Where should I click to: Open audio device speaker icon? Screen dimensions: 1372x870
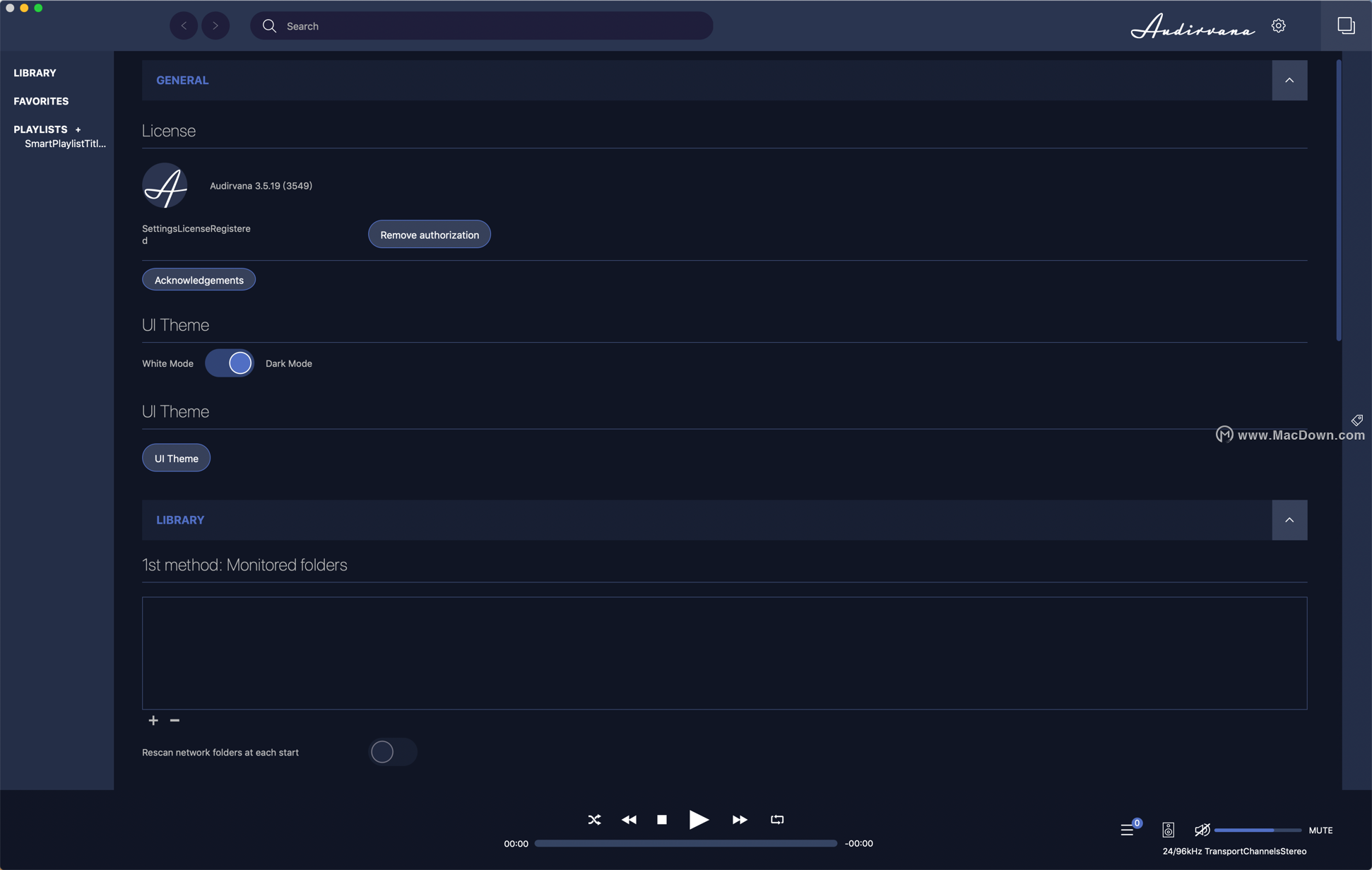point(1168,830)
